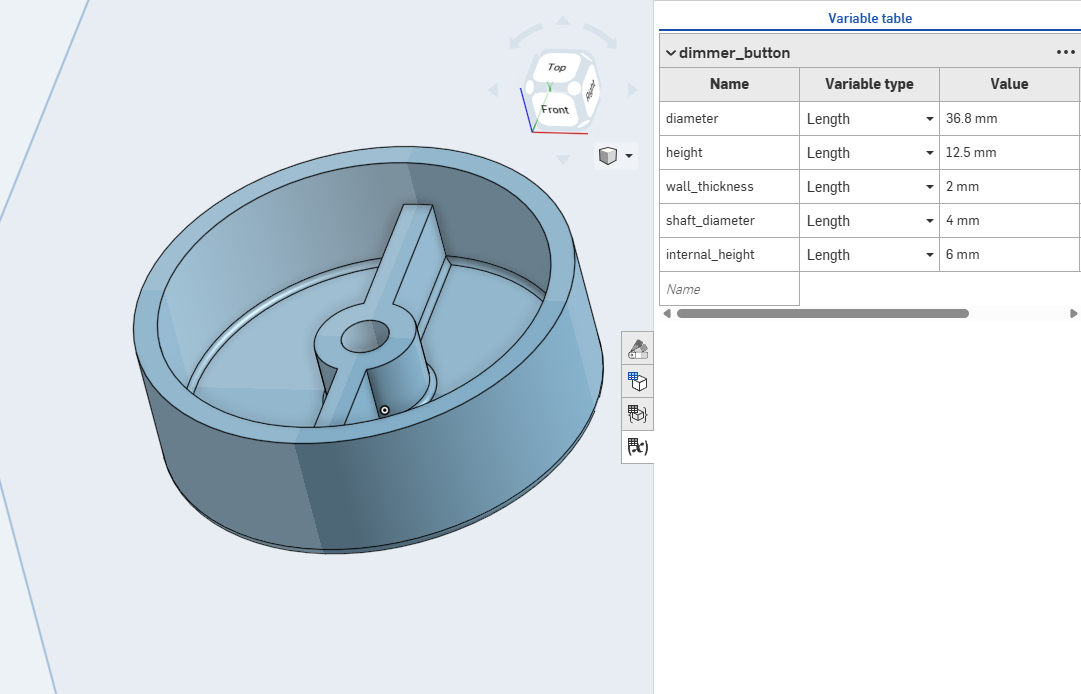This screenshot has height=694, width=1081.
Task: Edit the 36.8 mm diameter value
Action: pyautogui.click(x=1009, y=119)
